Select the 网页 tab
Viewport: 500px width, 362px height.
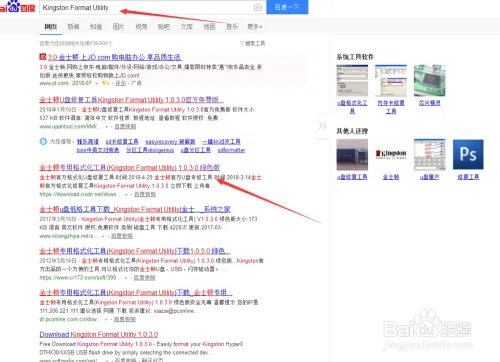point(51,27)
